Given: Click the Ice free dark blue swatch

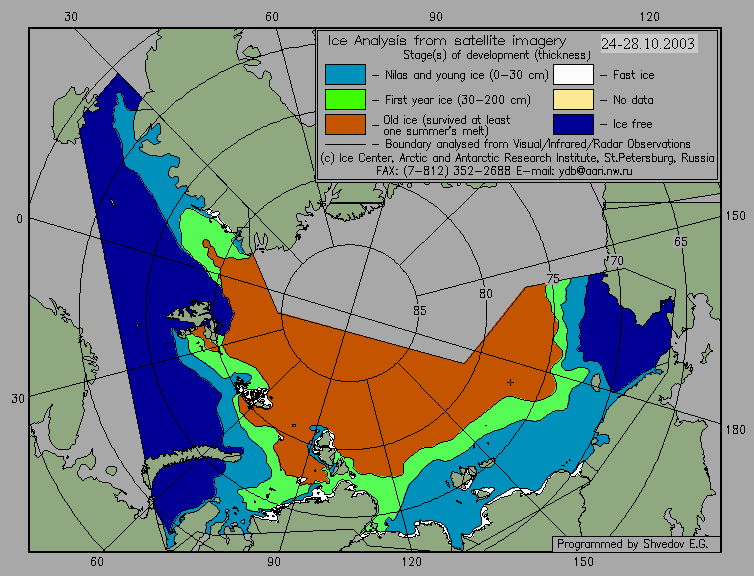Looking at the screenshot, I should pyautogui.click(x=573, y=124).
